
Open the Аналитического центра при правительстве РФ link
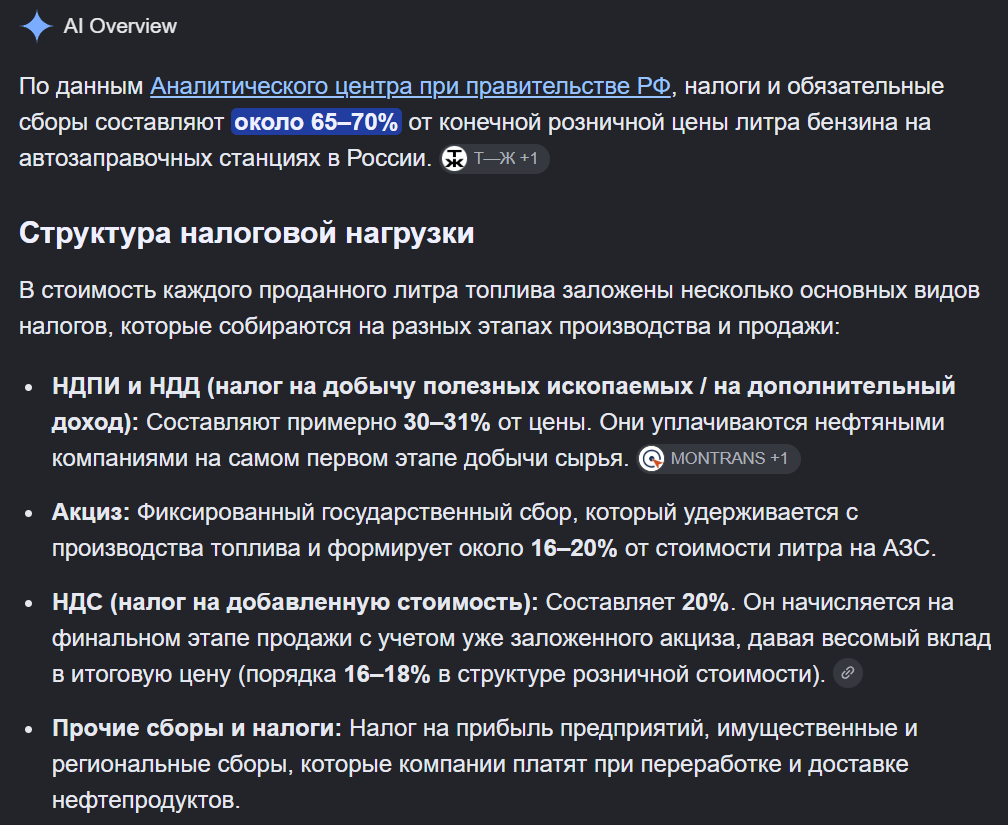pyautogui.click(x=410, y=86)
